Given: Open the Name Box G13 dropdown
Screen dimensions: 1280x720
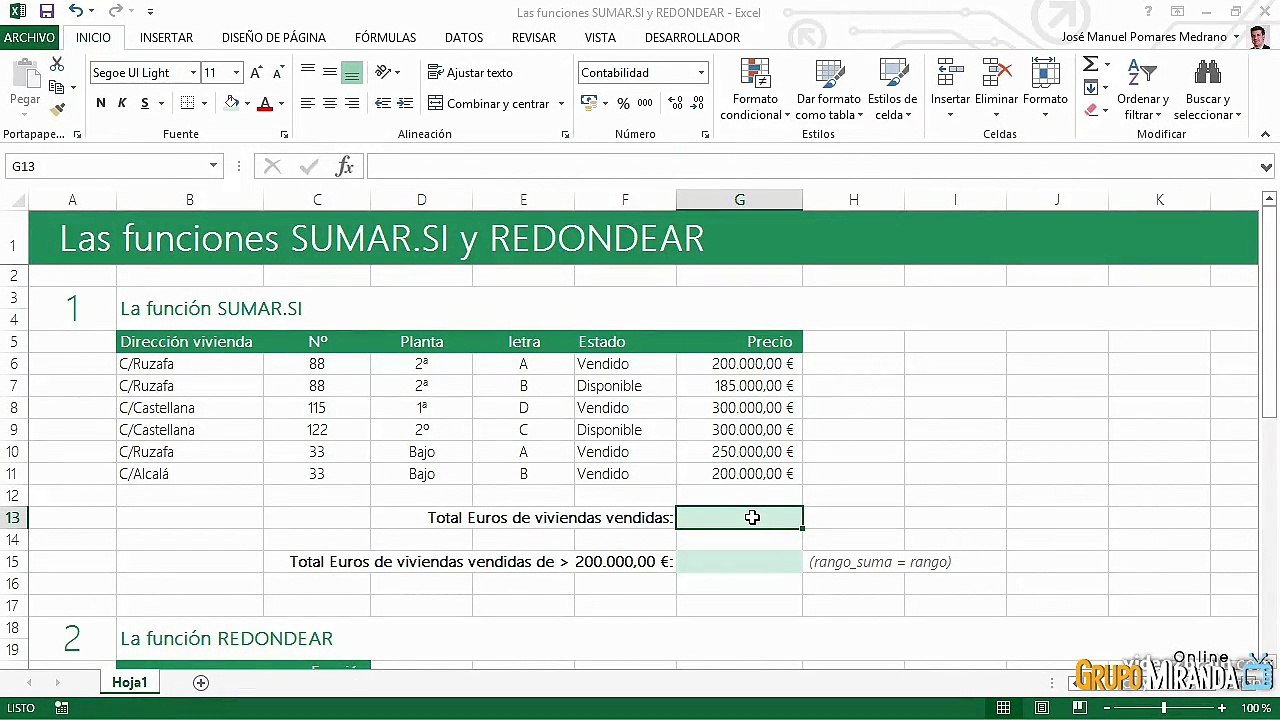Looking at the screenshot, I should click(213, 166).
